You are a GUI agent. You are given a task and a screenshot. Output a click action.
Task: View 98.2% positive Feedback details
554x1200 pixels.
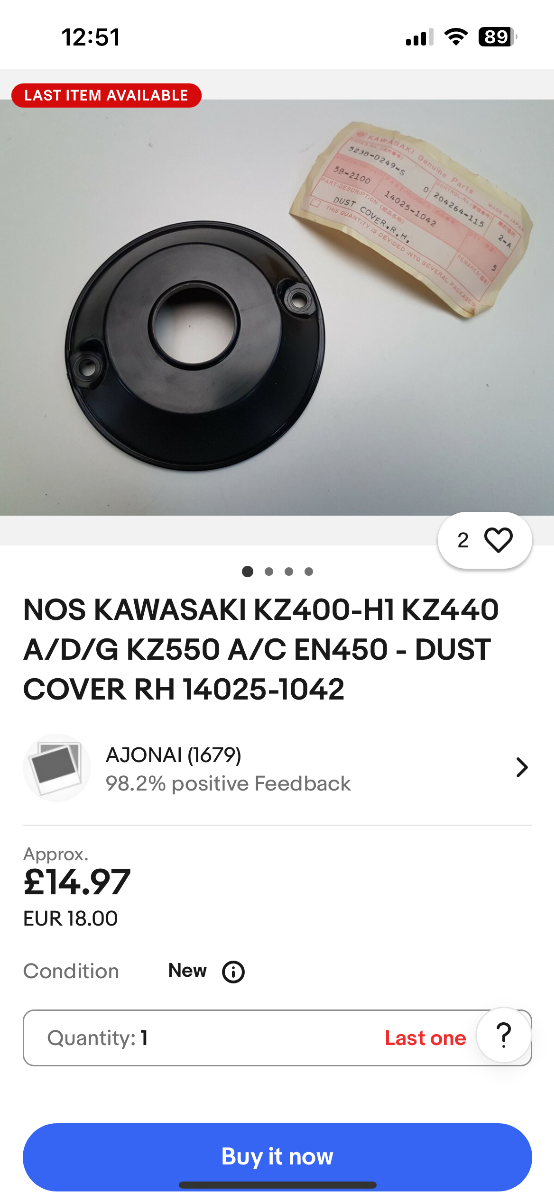coord(228,783)
